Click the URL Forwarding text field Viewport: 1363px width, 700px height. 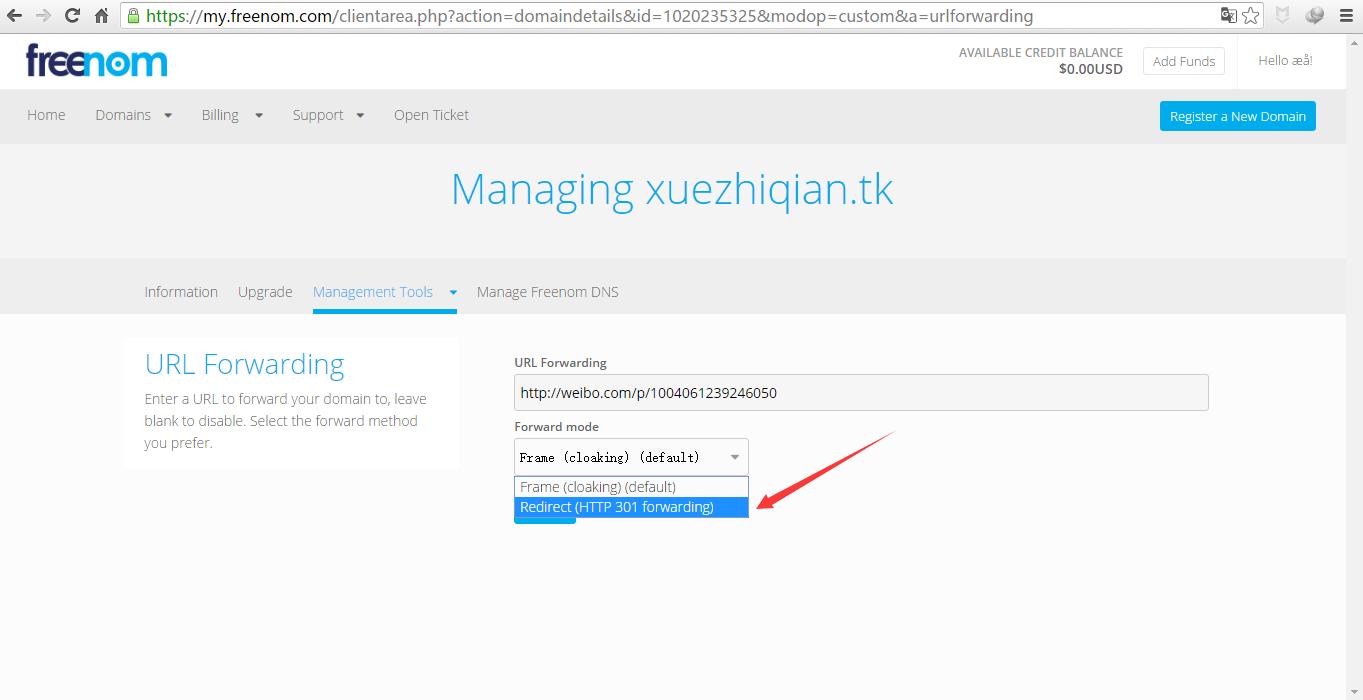point(860,392)
